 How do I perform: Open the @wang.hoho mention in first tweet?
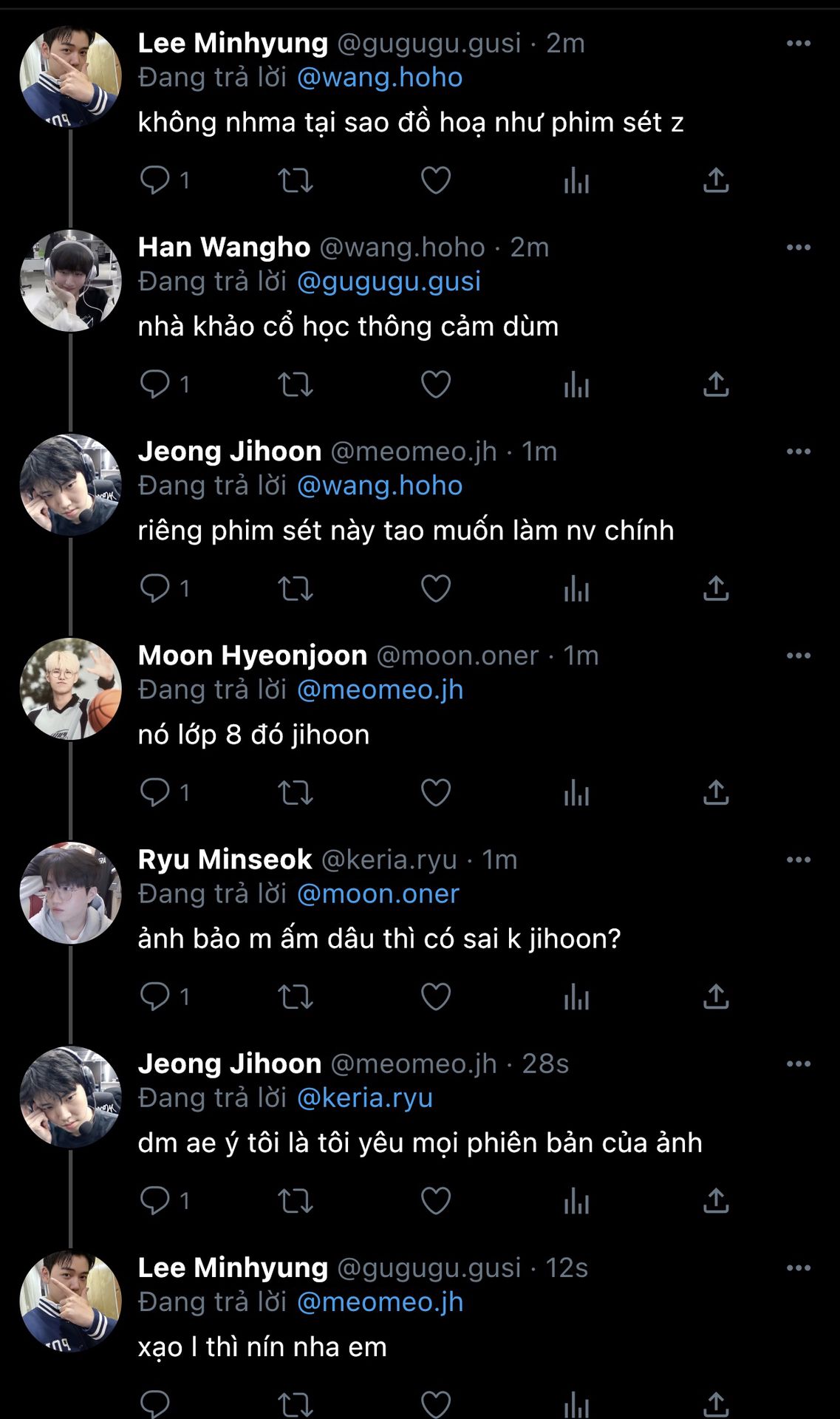(380, 78)
